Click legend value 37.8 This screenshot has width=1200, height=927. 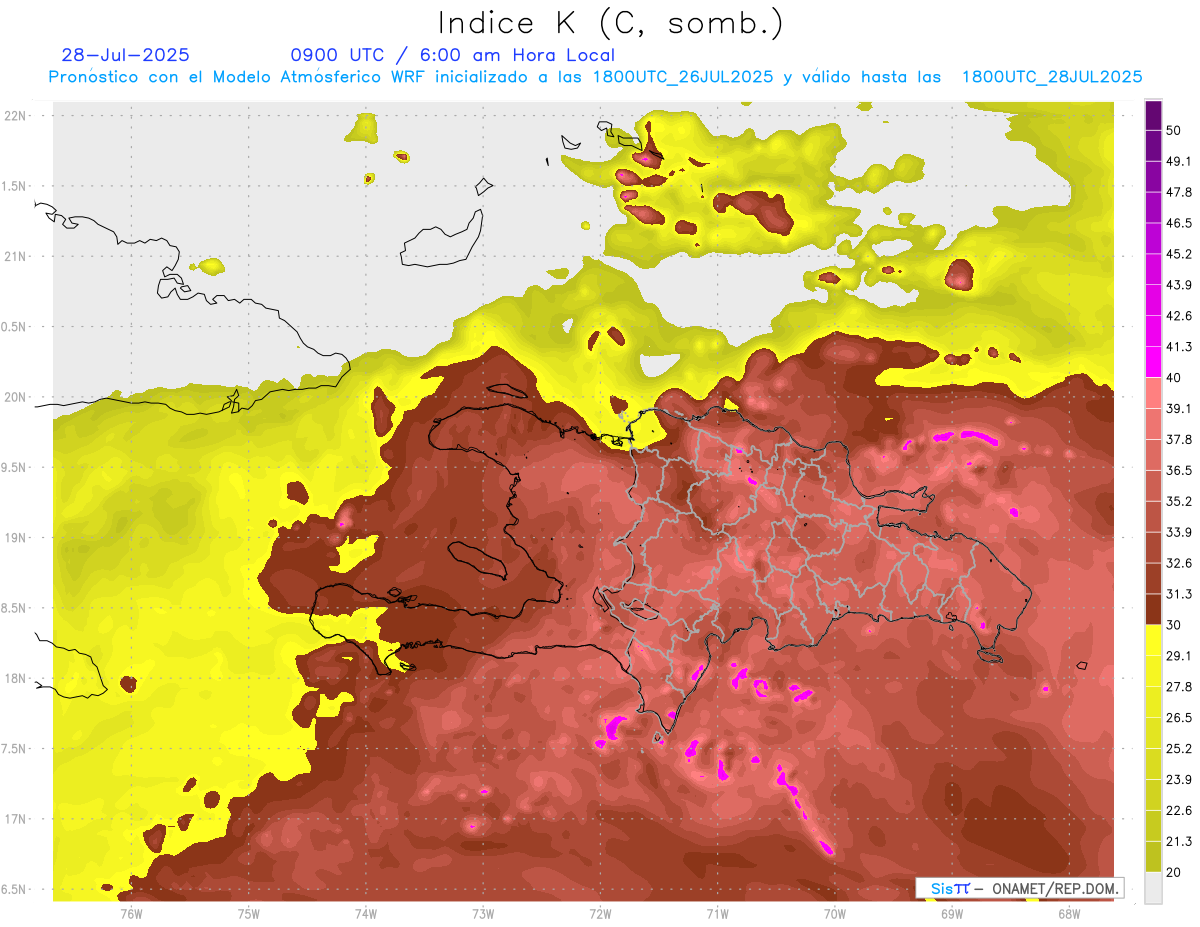click(x=1178, y=439)
